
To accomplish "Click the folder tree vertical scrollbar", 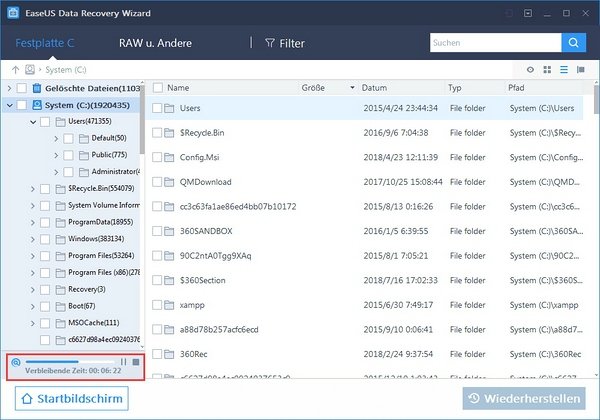I will pos(142,119).
